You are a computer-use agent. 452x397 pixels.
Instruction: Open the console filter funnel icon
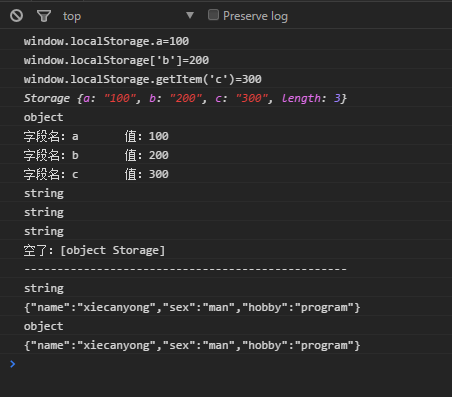[44, 16]
